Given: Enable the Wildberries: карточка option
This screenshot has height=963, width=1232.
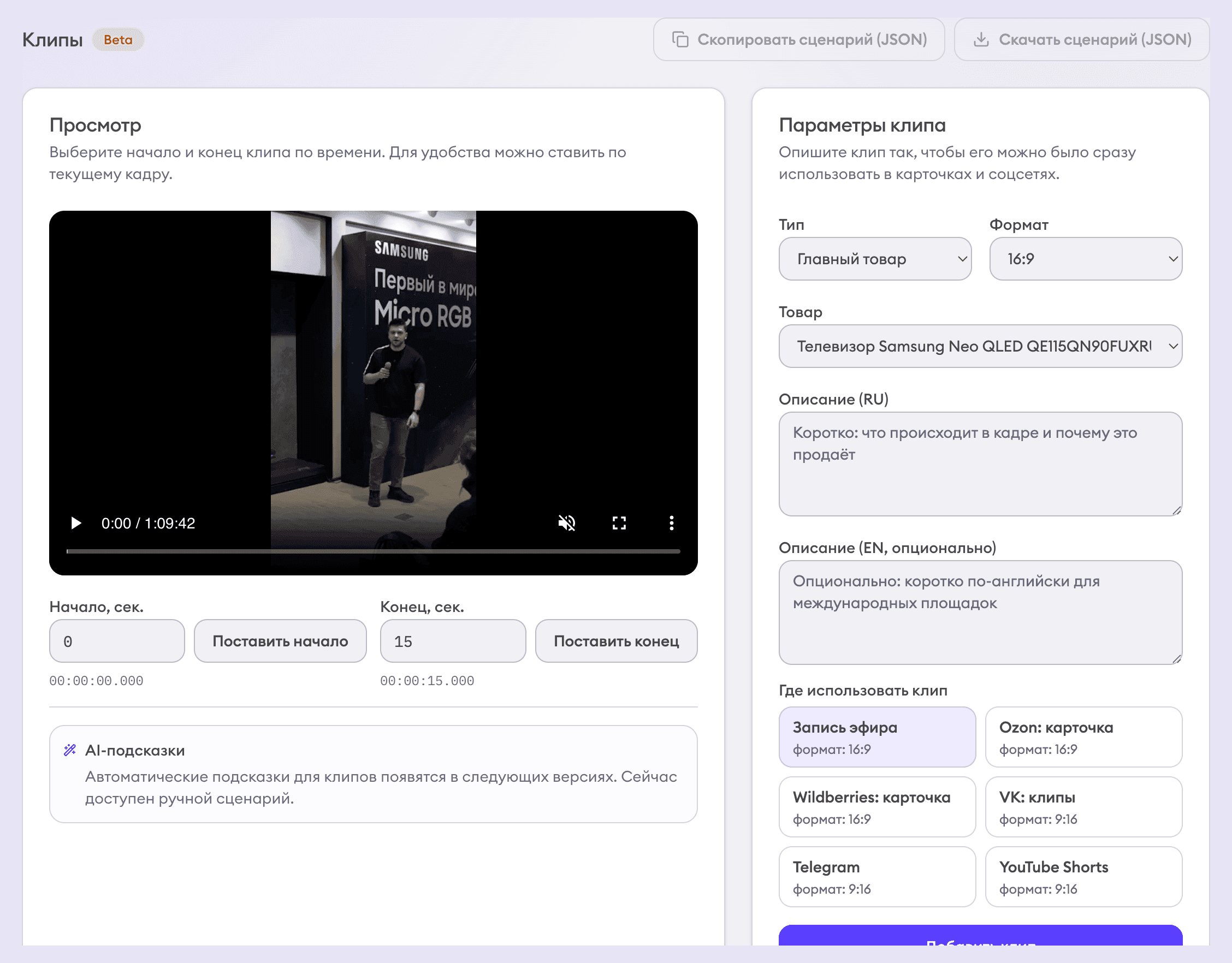Looking at the screenshot, I should pyautogui.click(x=876, y=807).
